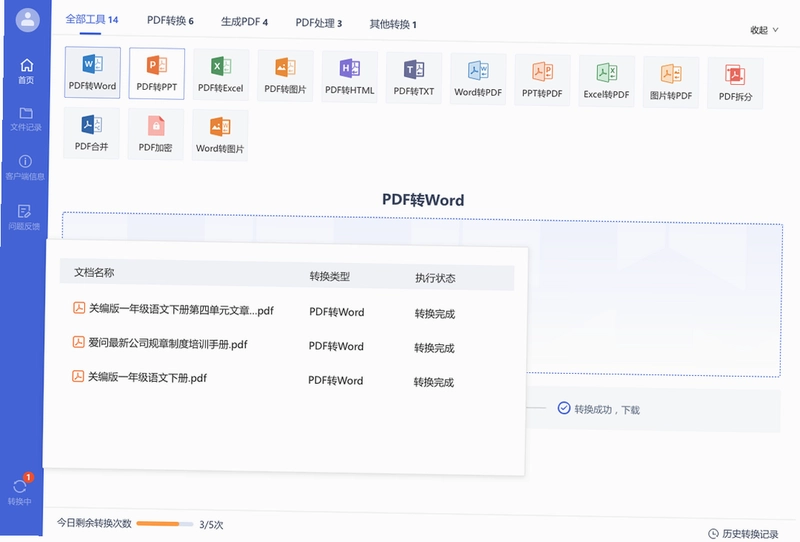Select the PDF加密 tool

(x=156, y=134)
